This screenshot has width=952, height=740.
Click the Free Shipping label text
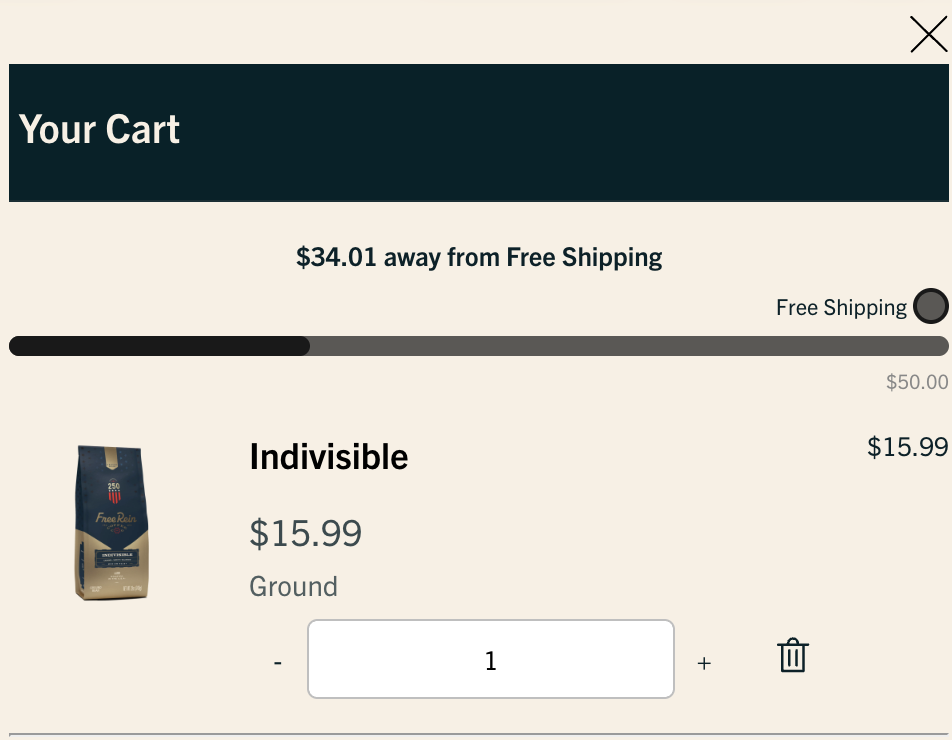pos(841,308)
